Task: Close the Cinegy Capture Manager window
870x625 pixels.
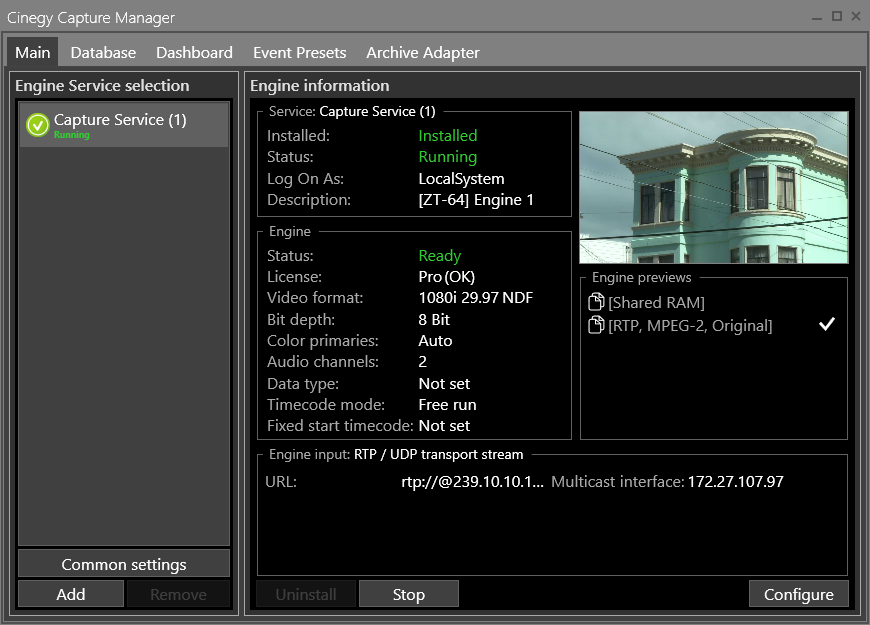Action: [856, 17]
